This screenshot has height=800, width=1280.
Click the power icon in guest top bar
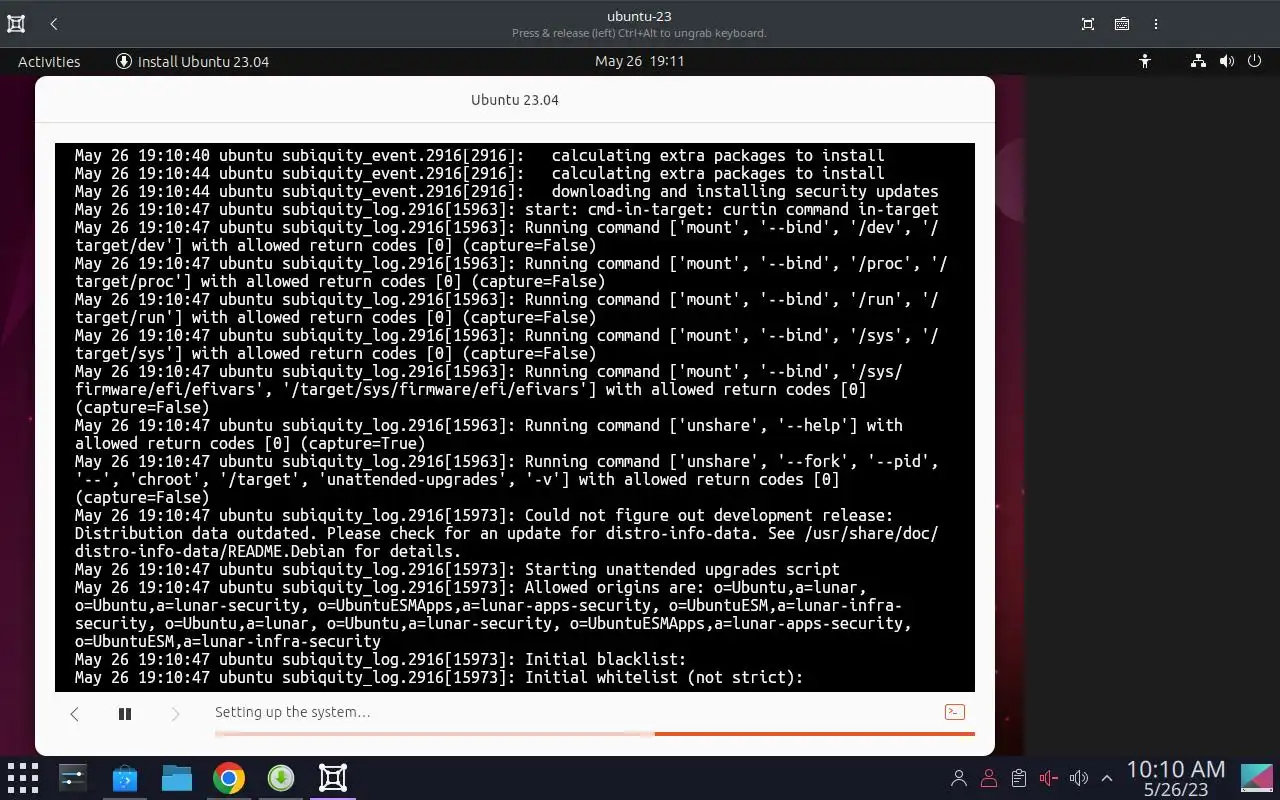tap(1254, 61)
